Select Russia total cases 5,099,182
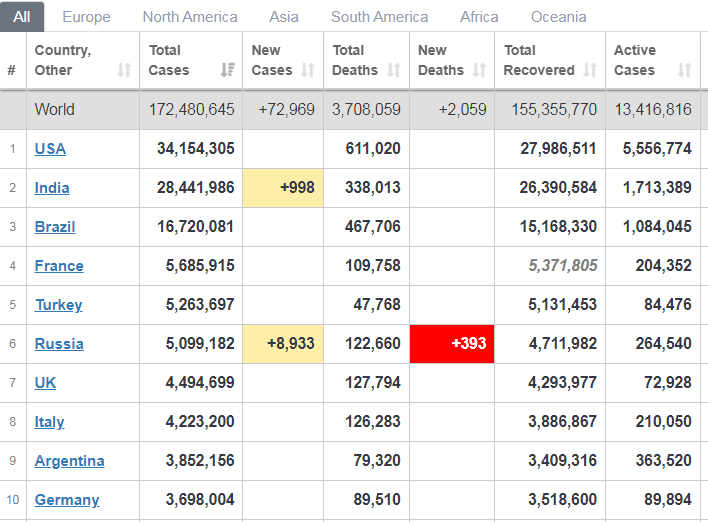Screen dimensions: 708x522 200,344
